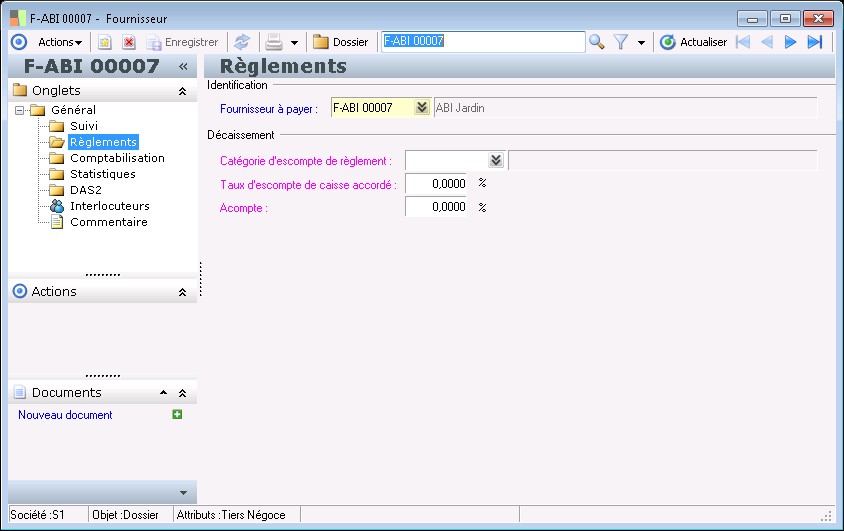The height and width of the screenshot is (531, 844).
Task: Click the search field containing F-ABI 00007
Action: click(x=483, y=41)
